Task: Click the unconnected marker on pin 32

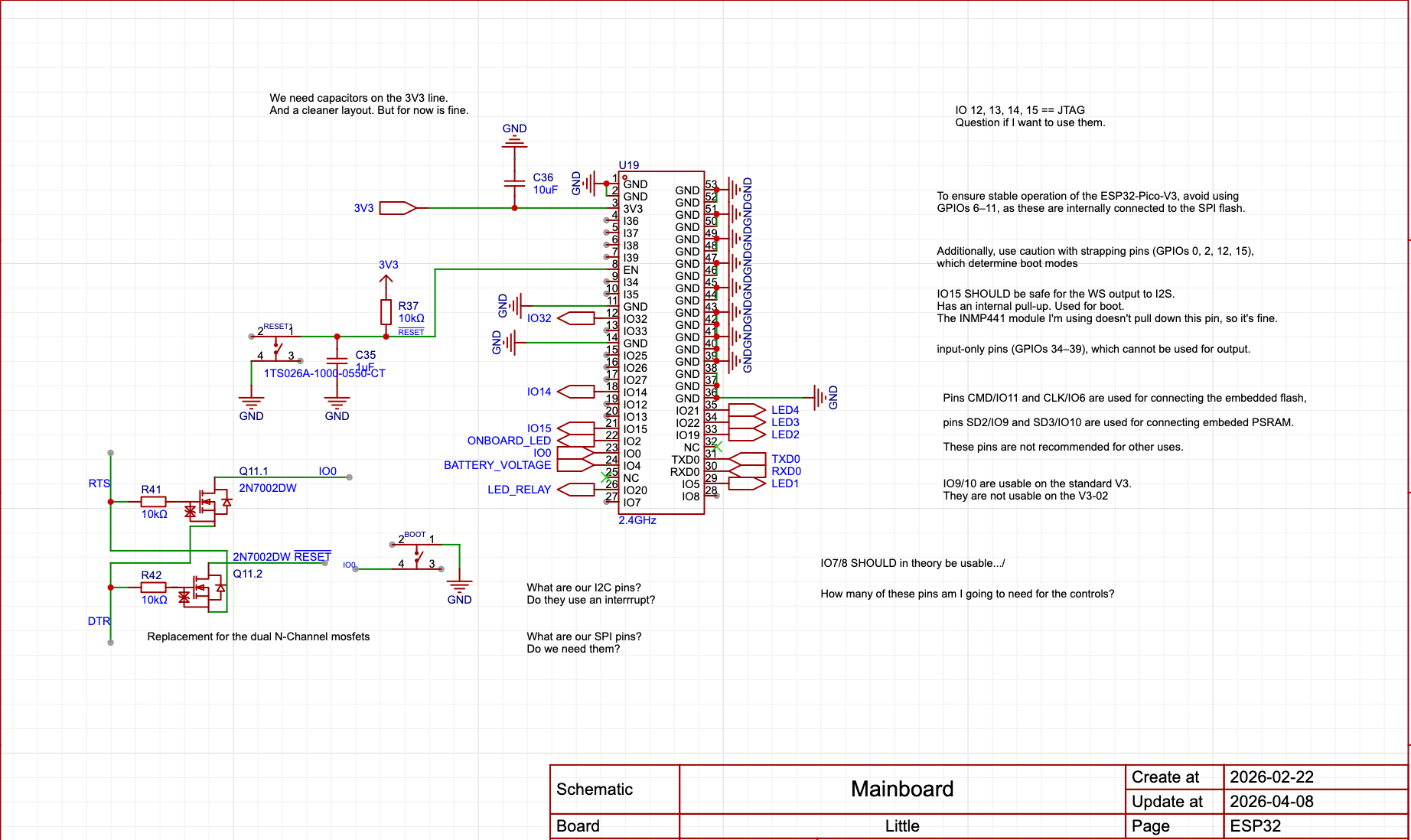Action: pos(717,447)
